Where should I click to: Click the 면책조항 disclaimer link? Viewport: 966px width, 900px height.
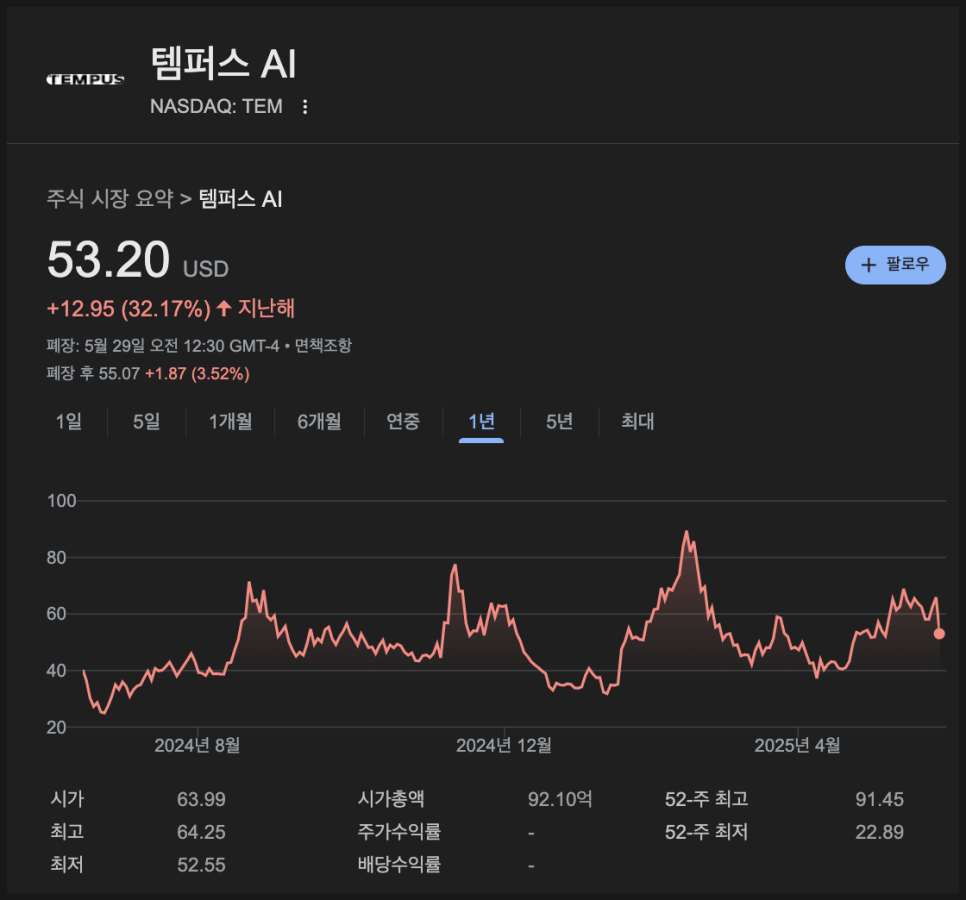323,346
